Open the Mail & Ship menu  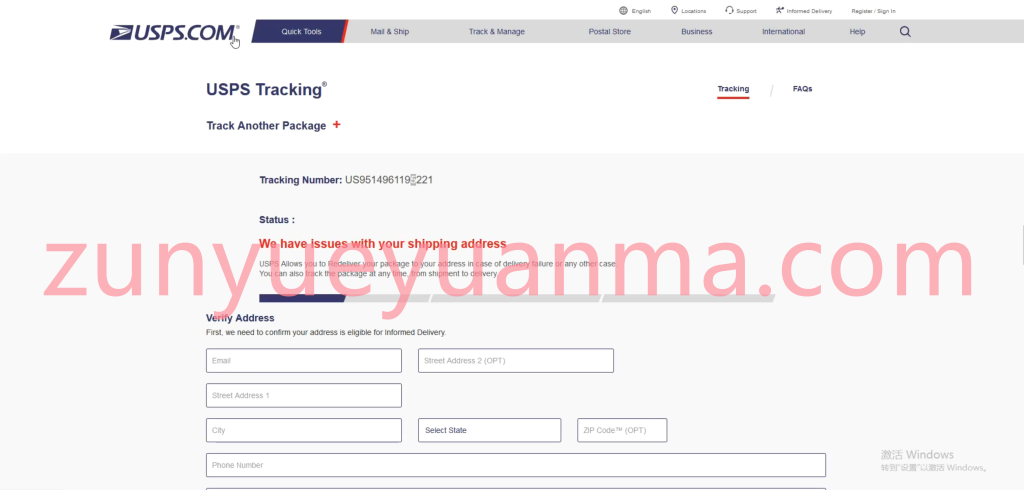tap(390, 31)
